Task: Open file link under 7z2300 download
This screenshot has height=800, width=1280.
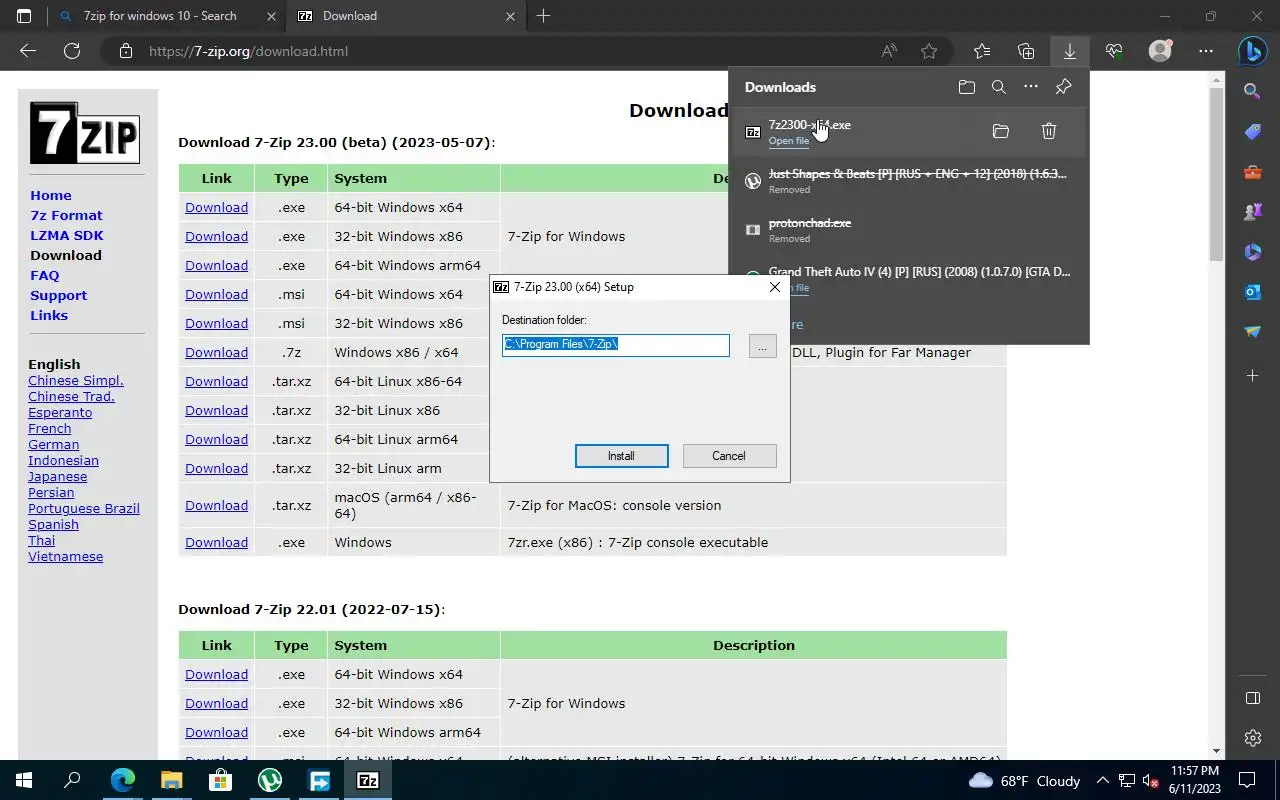Action: pos(789,141)
